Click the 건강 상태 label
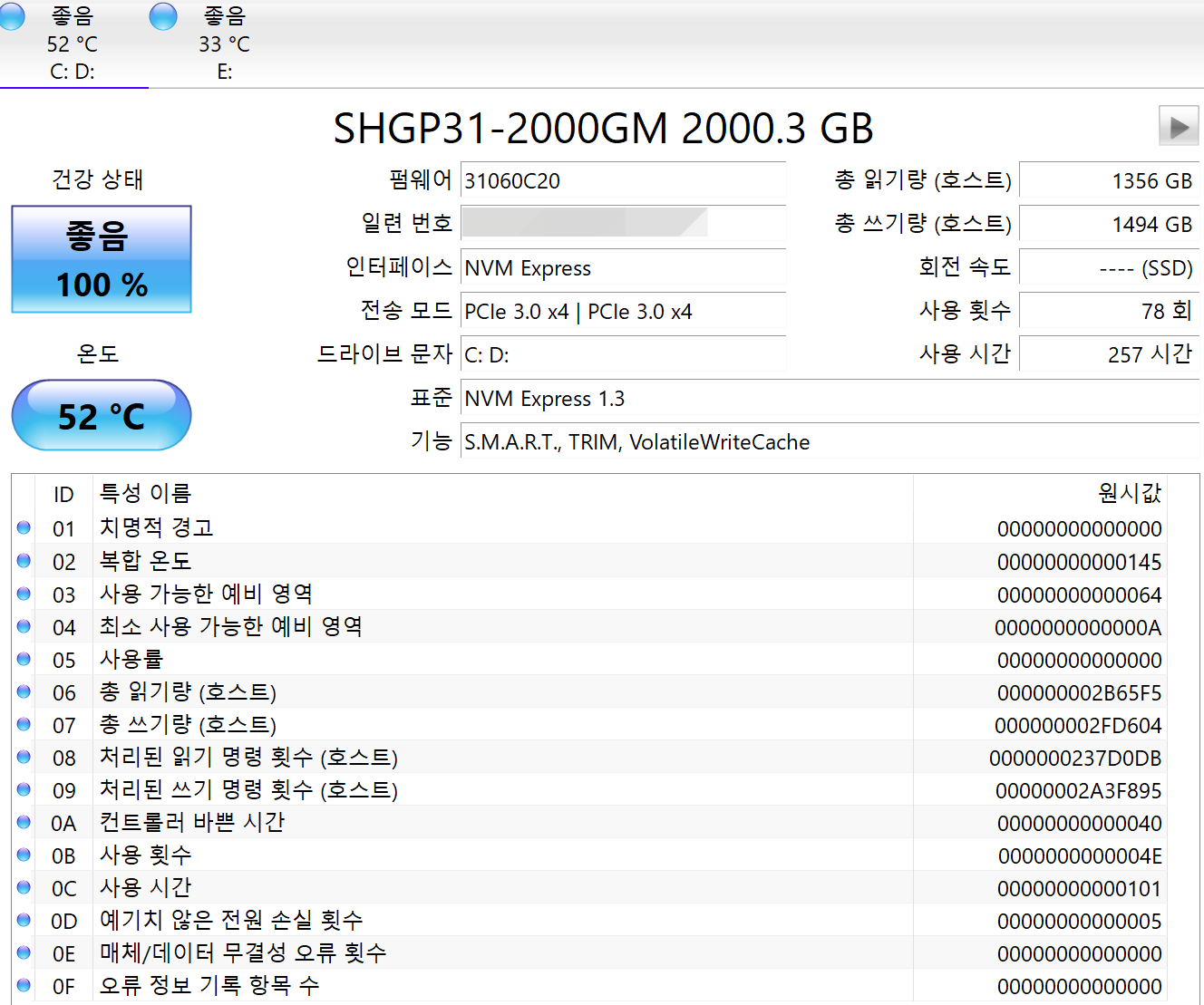The height and width of the screenshot is (1005, 1204). pos(98,179)
